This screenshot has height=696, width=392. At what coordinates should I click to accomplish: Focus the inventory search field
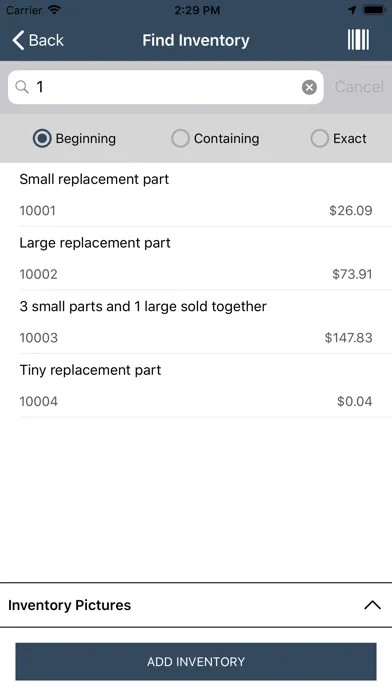(166, 87)
